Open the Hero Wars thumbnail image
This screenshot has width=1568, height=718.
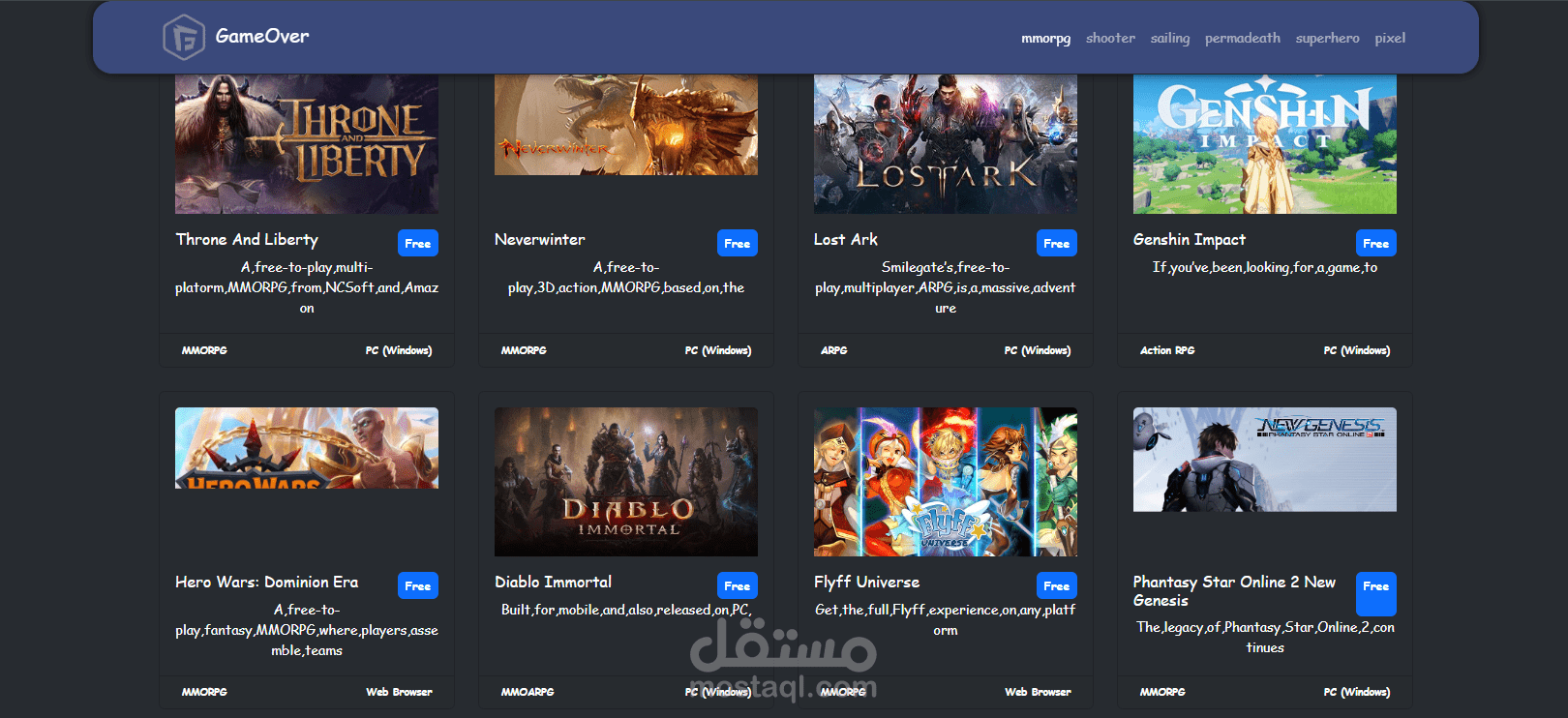tap(307, 448)
